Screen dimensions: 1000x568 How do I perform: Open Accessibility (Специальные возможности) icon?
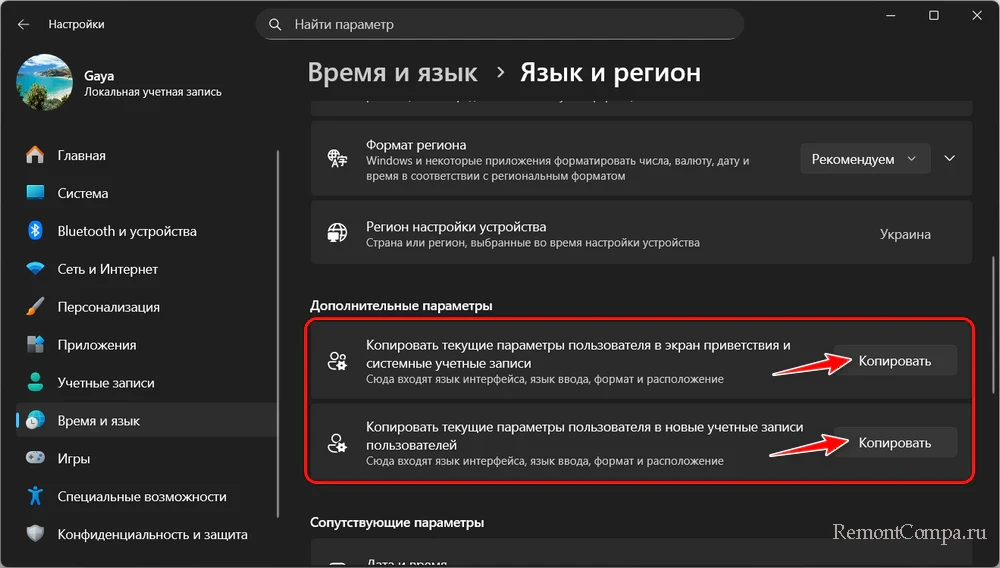point(35,496)
